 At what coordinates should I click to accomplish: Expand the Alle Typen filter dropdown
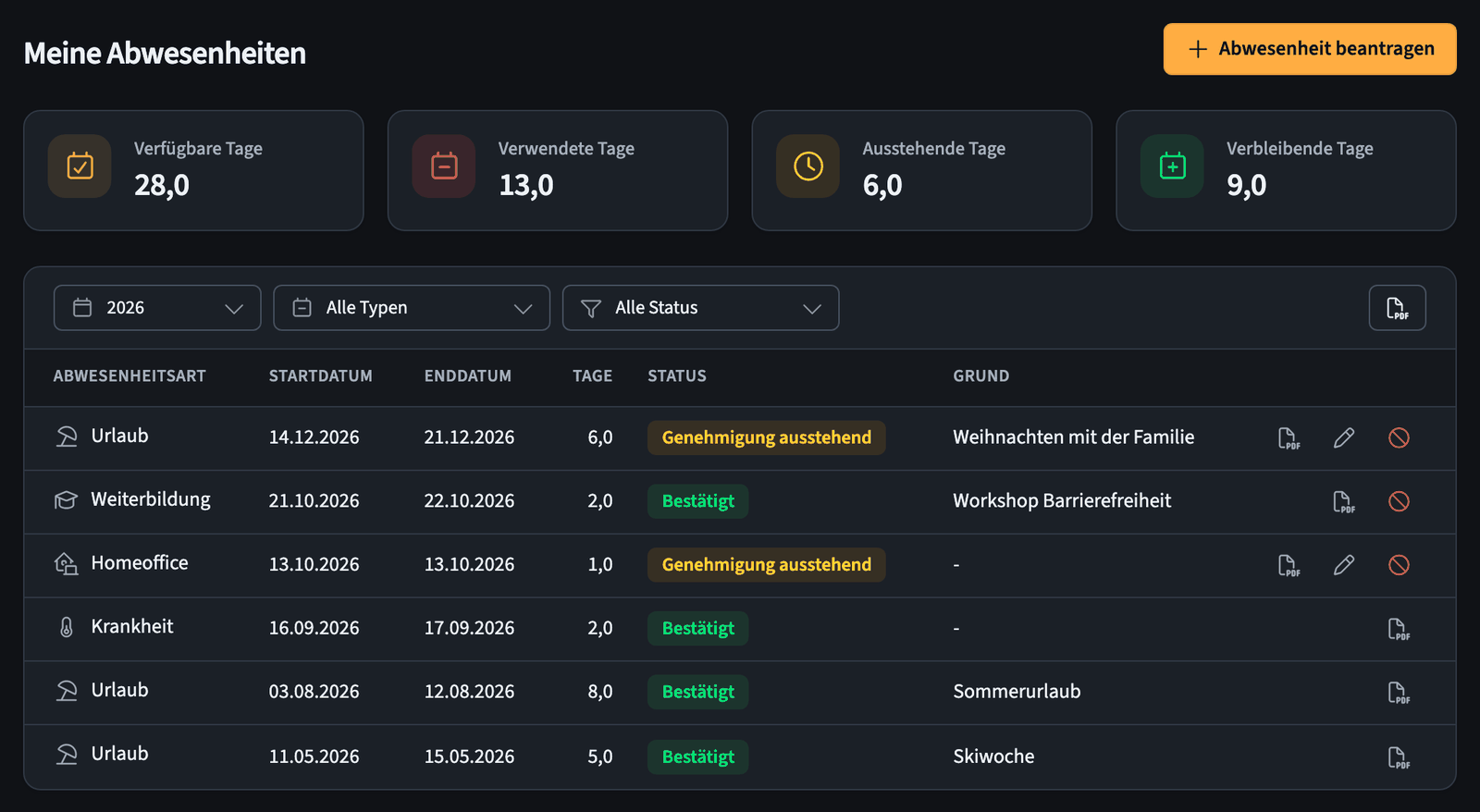[x=412, y=308]
